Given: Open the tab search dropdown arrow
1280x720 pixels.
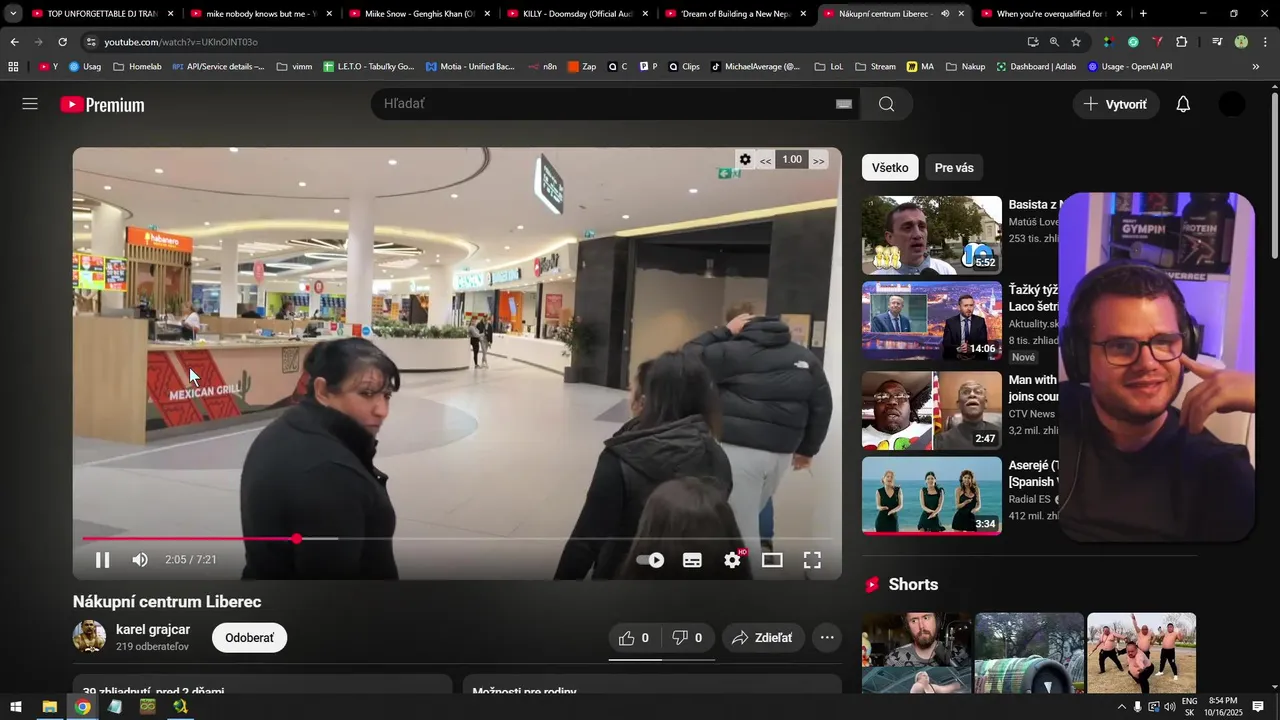Looking at the screenshot, I should [x=13, y=14].
